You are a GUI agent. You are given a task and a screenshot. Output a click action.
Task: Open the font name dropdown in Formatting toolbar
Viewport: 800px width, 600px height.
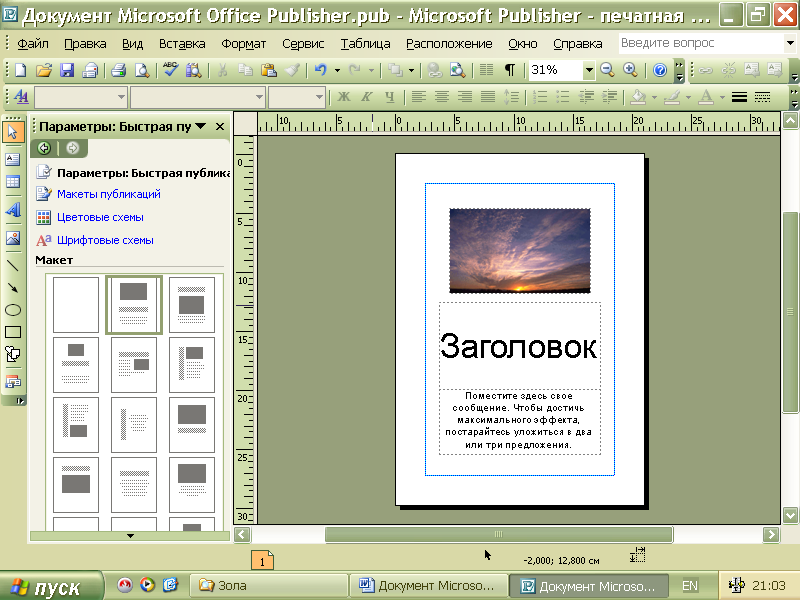pyautogui.click(x=259, y=96)
